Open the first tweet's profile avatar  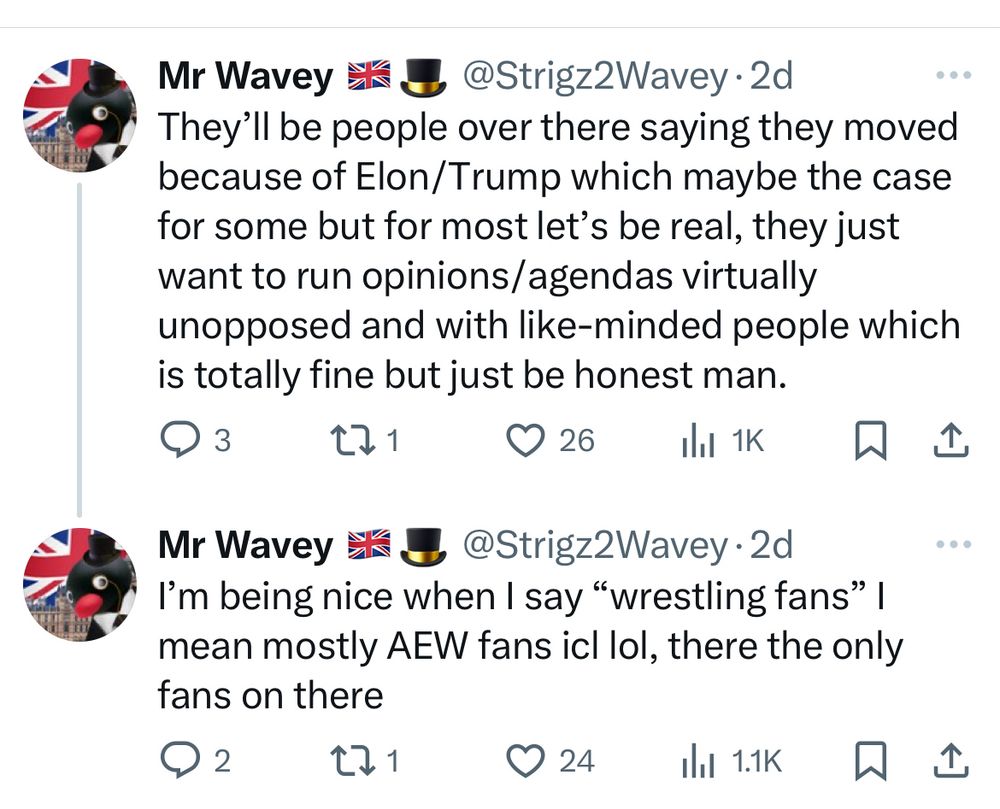coord(79,115)
